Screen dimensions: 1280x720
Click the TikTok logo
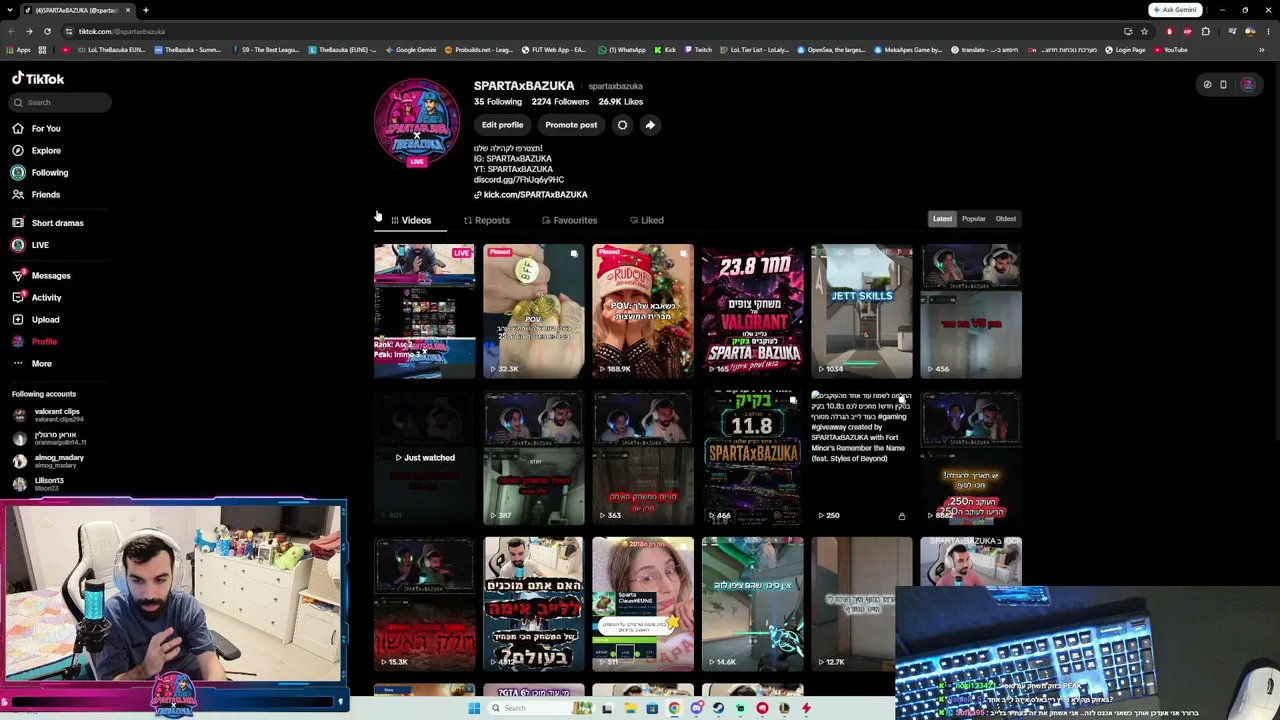[38, 78]
